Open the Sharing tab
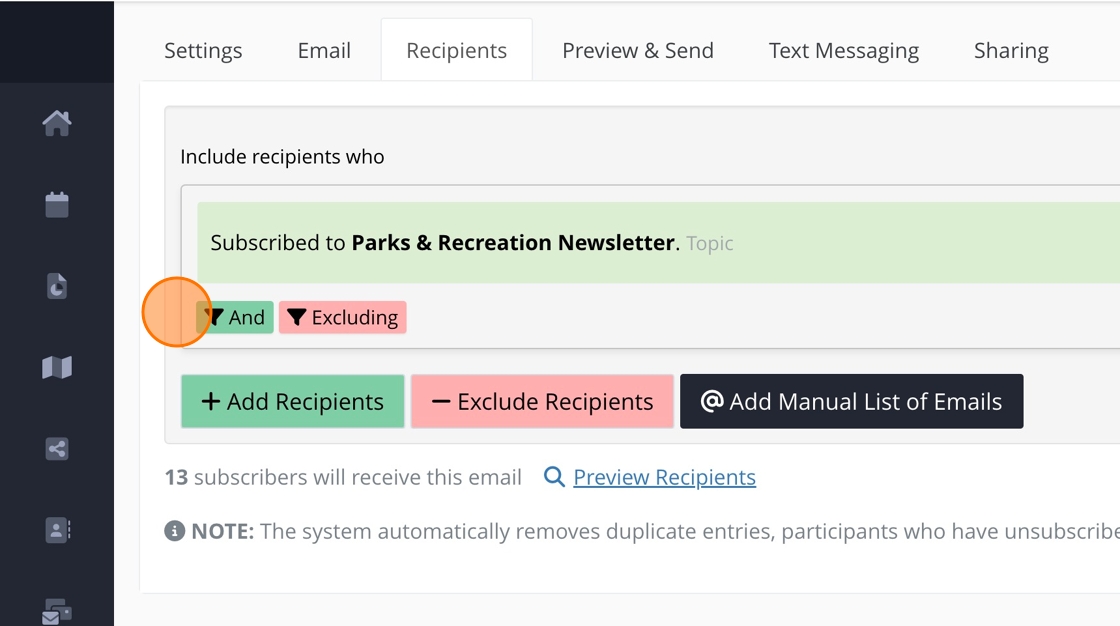This screenshot has width=1120, height=626. (1011, 51)
